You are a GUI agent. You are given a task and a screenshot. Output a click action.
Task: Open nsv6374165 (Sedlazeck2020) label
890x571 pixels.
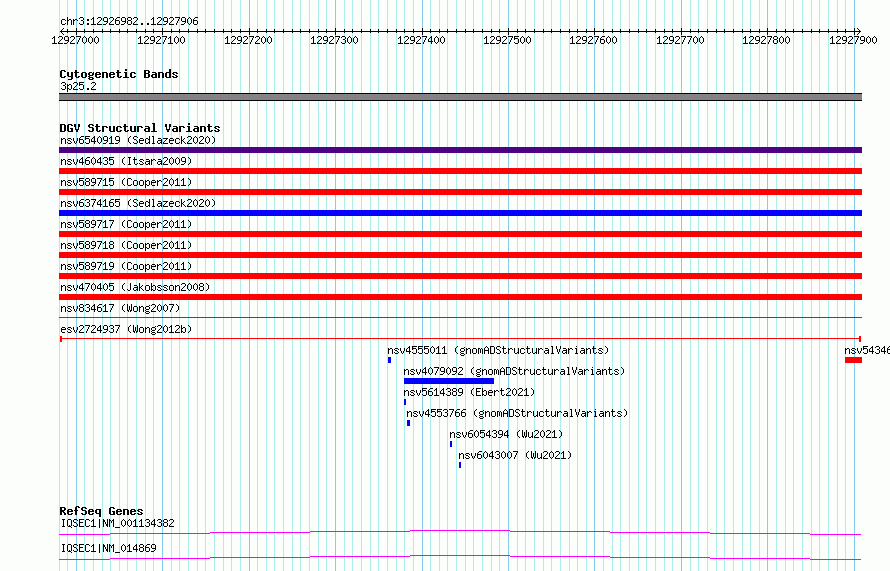click(138, 203)
